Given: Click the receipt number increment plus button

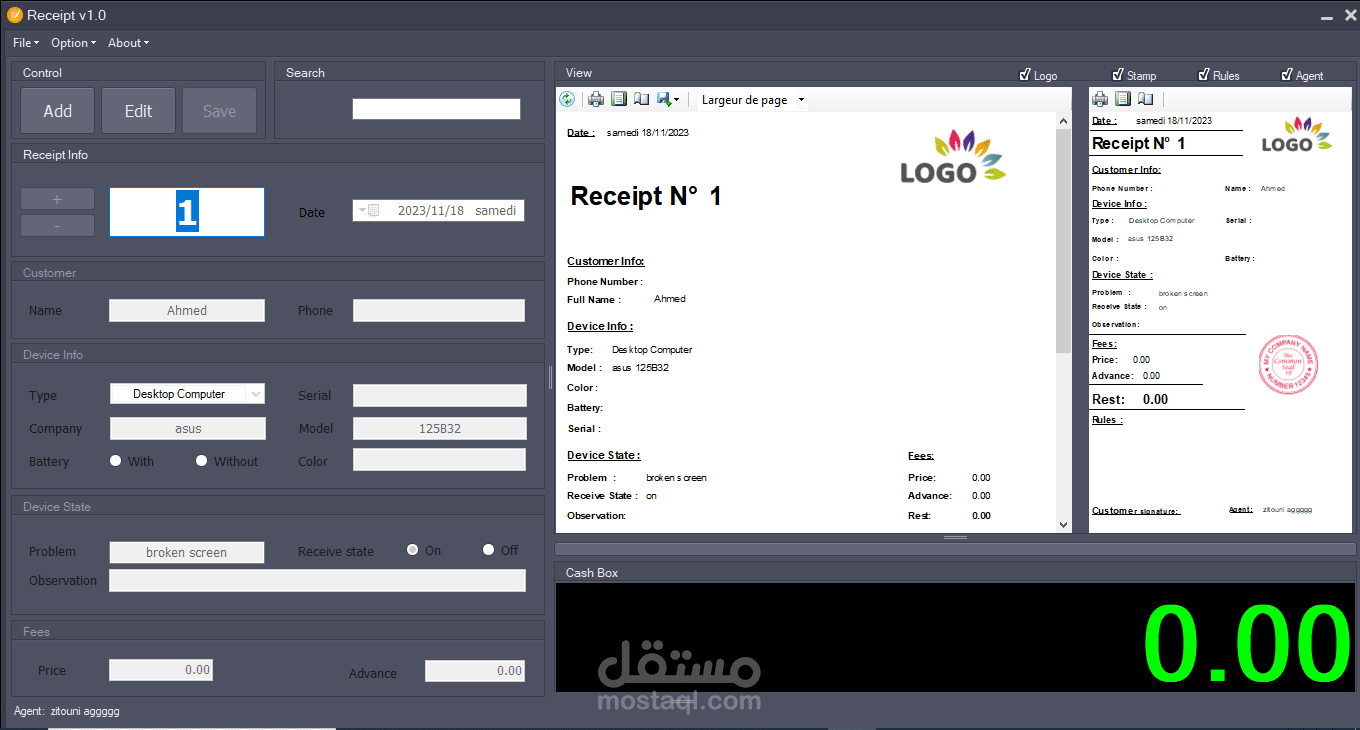Looking at the screenshot, I should (x=57, y=198).
